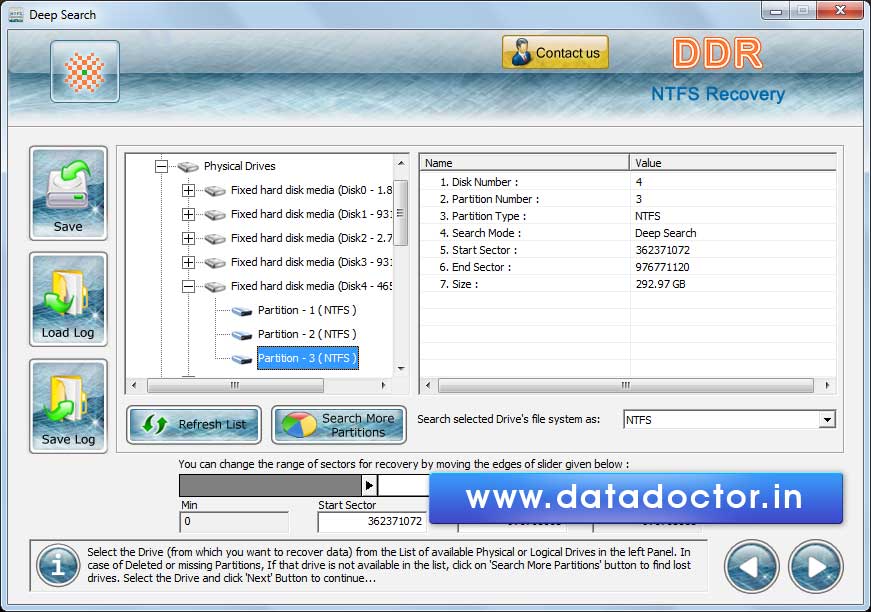Click right arrow of drive tree horizontal scrollbar
871x612 pixels.
tap(383, 385)
